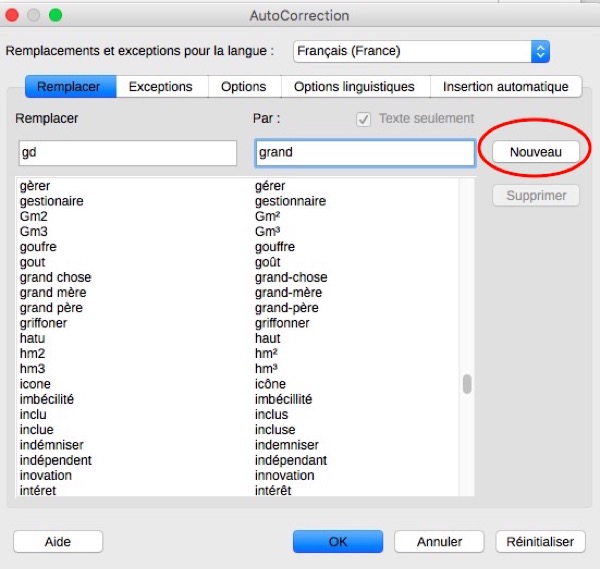Viewport: 600px width, 569px height.
Task: Select the Remplacer tab
Action: tap(68, 87)
